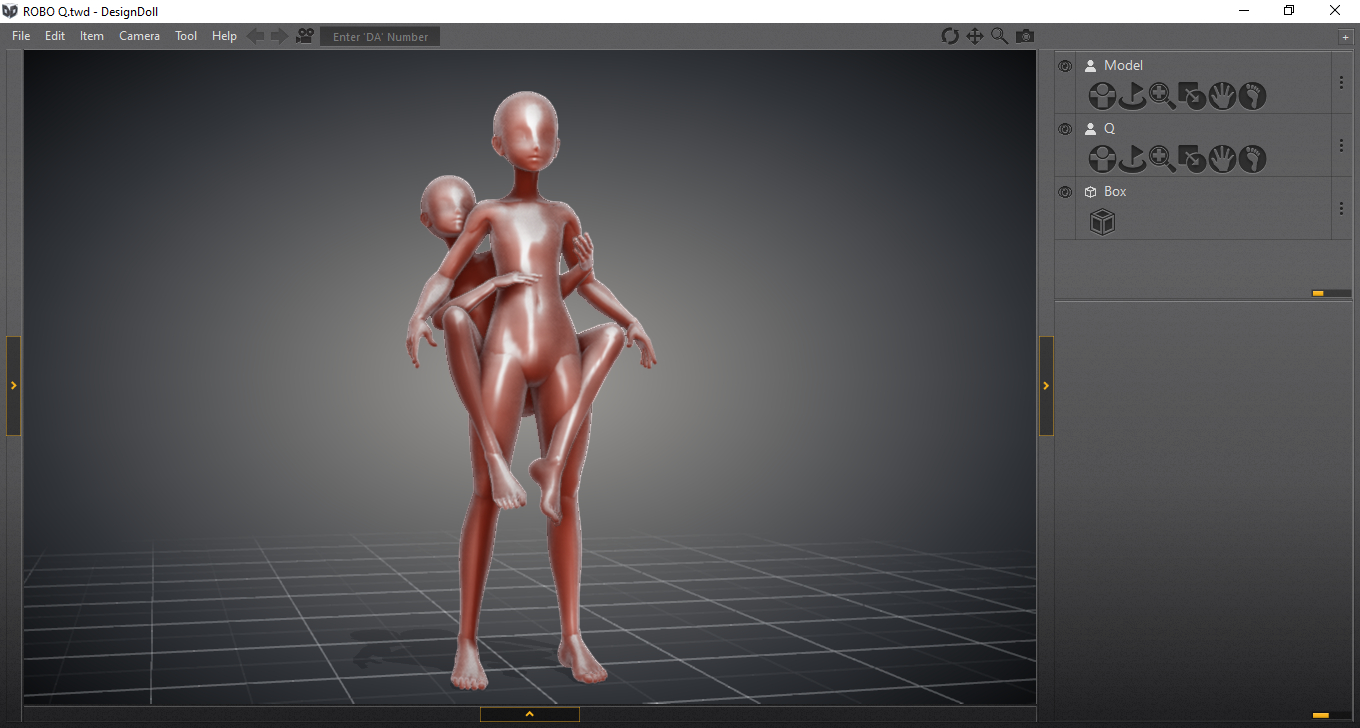Hide the Q model with eye toggle
This screenshot has width=1360, height=728.
coord(1065,129)
